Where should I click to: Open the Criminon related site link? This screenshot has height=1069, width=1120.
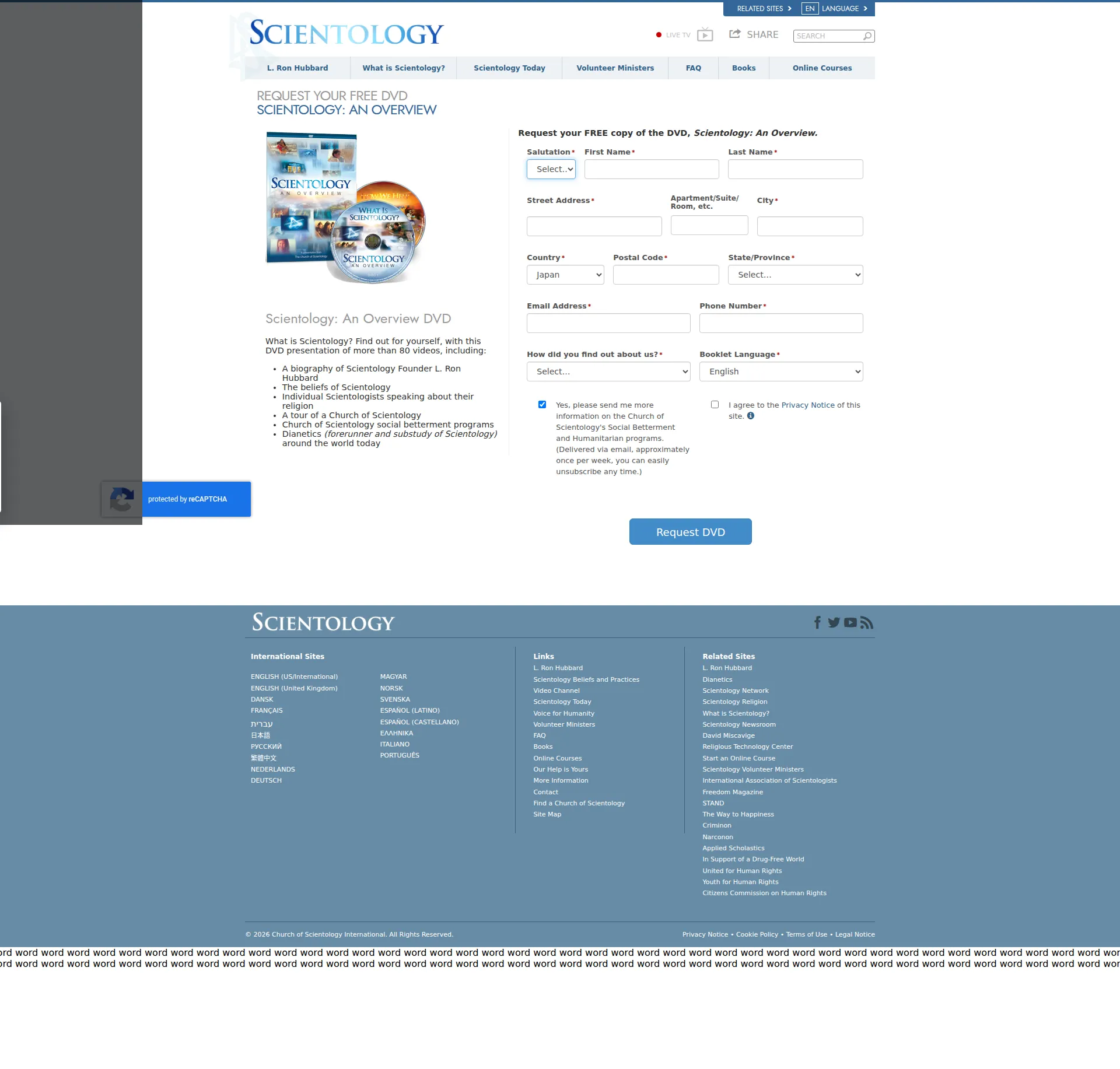717,825
